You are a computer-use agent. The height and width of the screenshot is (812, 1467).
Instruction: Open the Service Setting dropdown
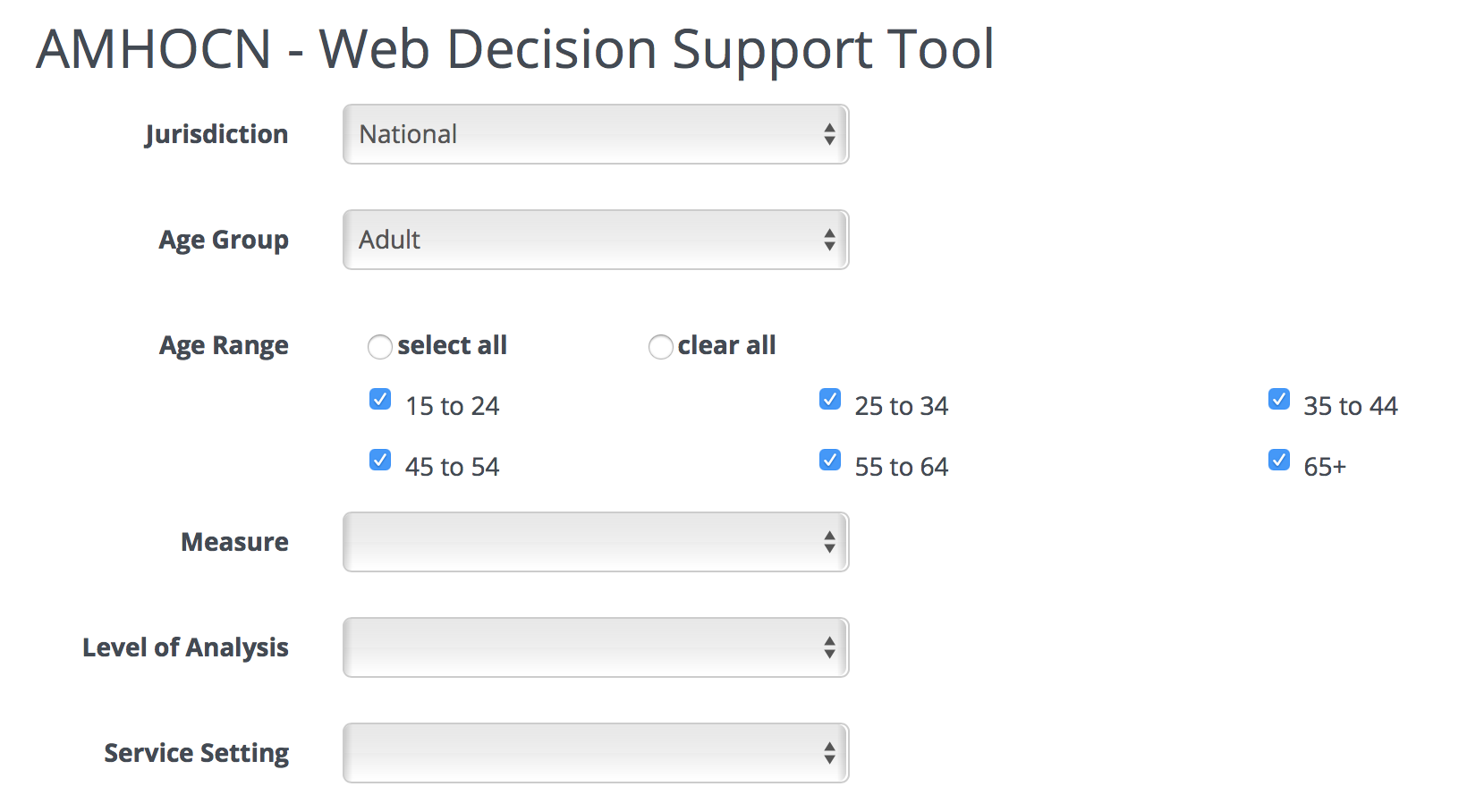[x=596, y=753]
